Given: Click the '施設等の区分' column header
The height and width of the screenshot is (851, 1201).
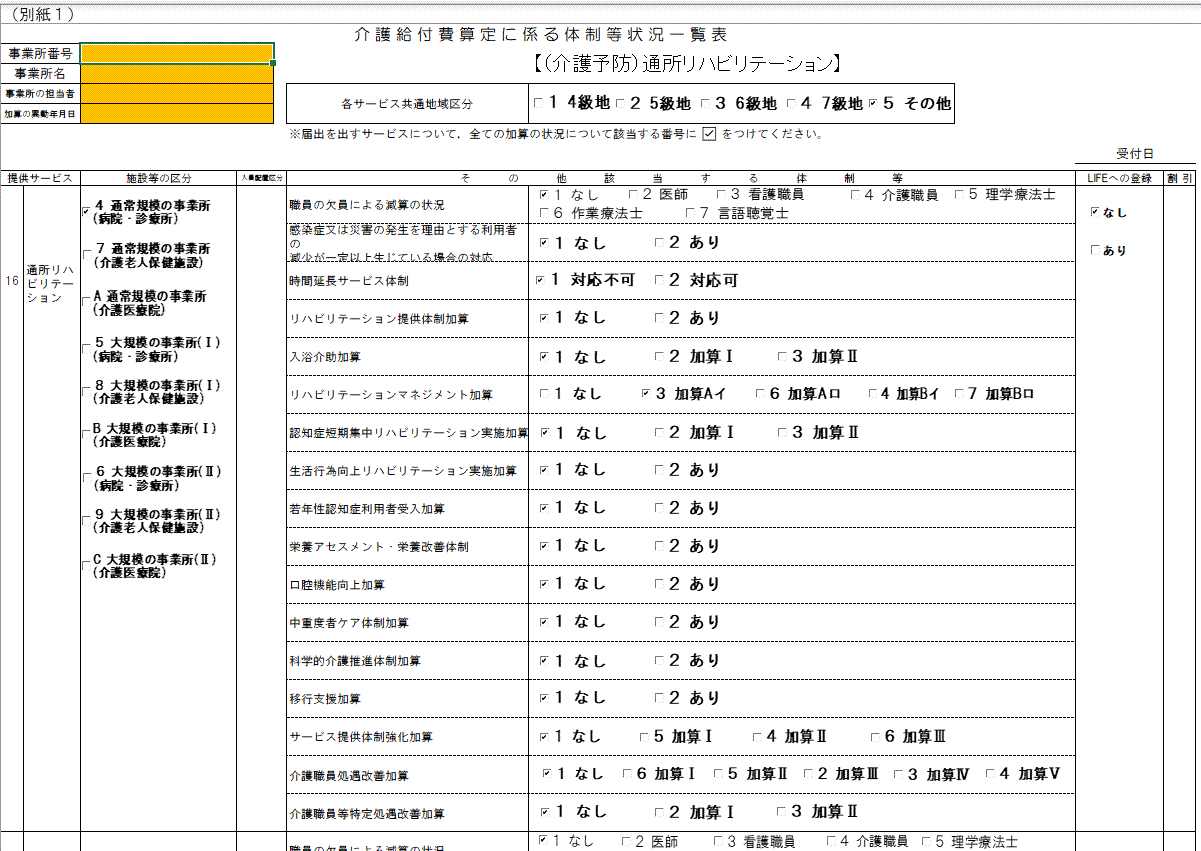Looking at the screenshot, I should coord(158,178).
